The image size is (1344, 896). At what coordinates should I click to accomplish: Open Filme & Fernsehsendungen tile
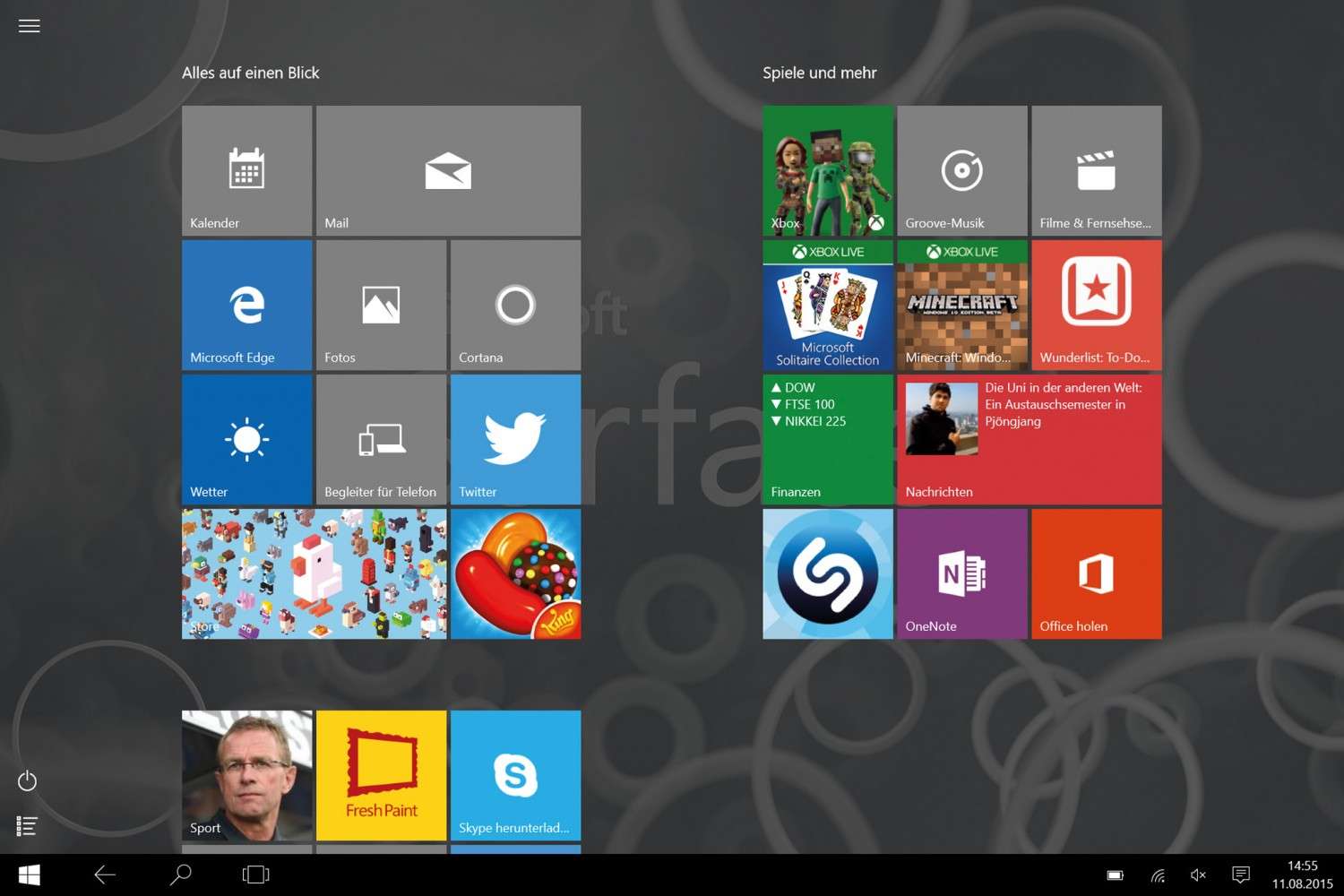pos(1097,170)
